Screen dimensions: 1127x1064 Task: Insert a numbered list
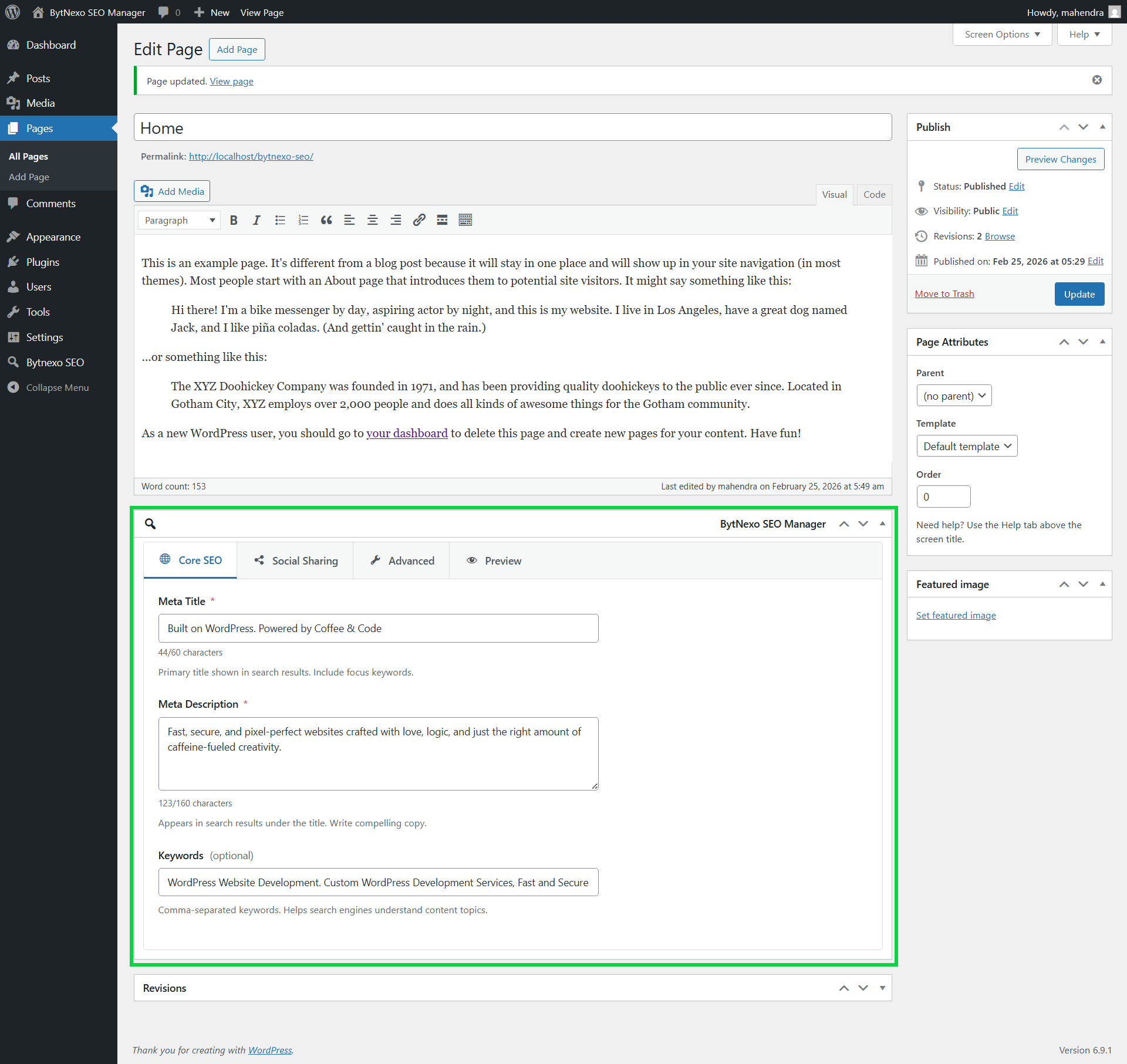click(303, 220)
